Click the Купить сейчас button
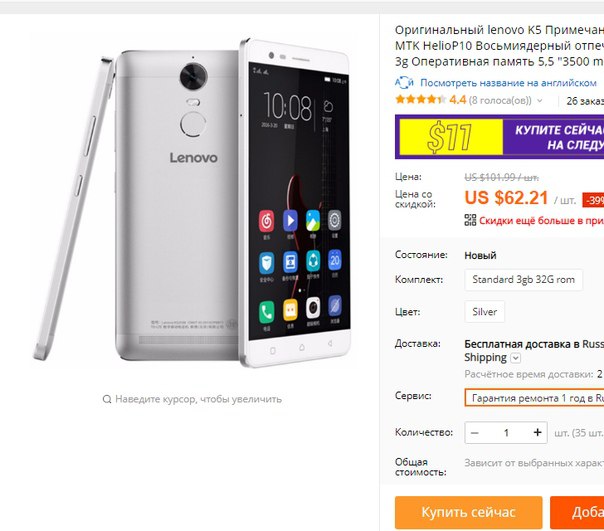This screenshot has width=604, height=531. coord(468,512)
